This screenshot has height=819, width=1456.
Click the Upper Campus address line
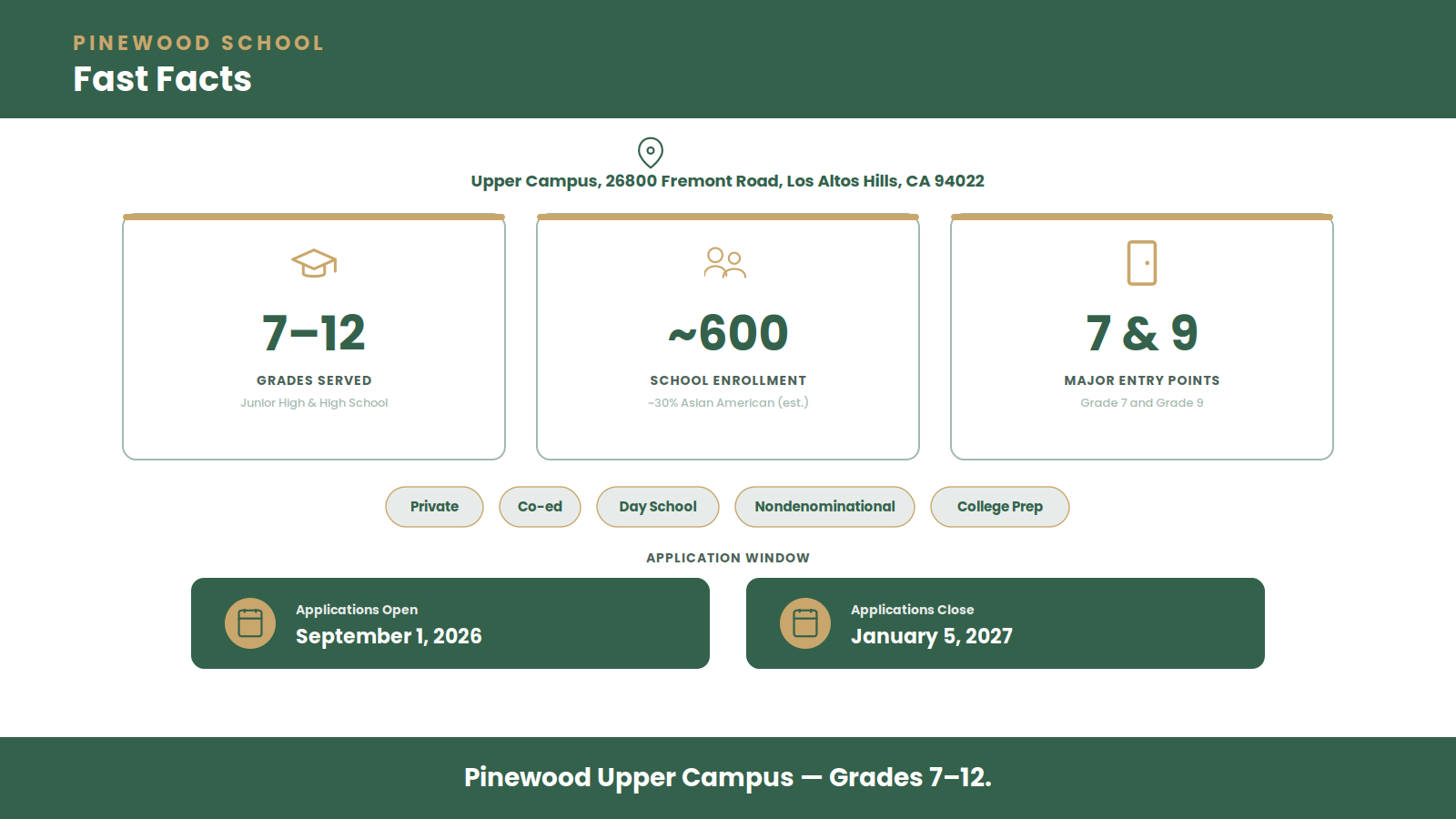tap(728, 181)
